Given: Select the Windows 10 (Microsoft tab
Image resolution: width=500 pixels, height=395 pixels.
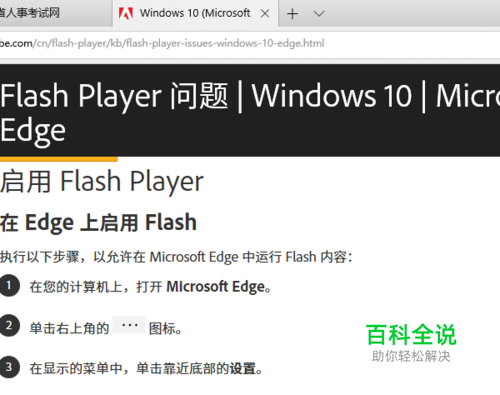Looking at the screenshot, I should (195, 13).
